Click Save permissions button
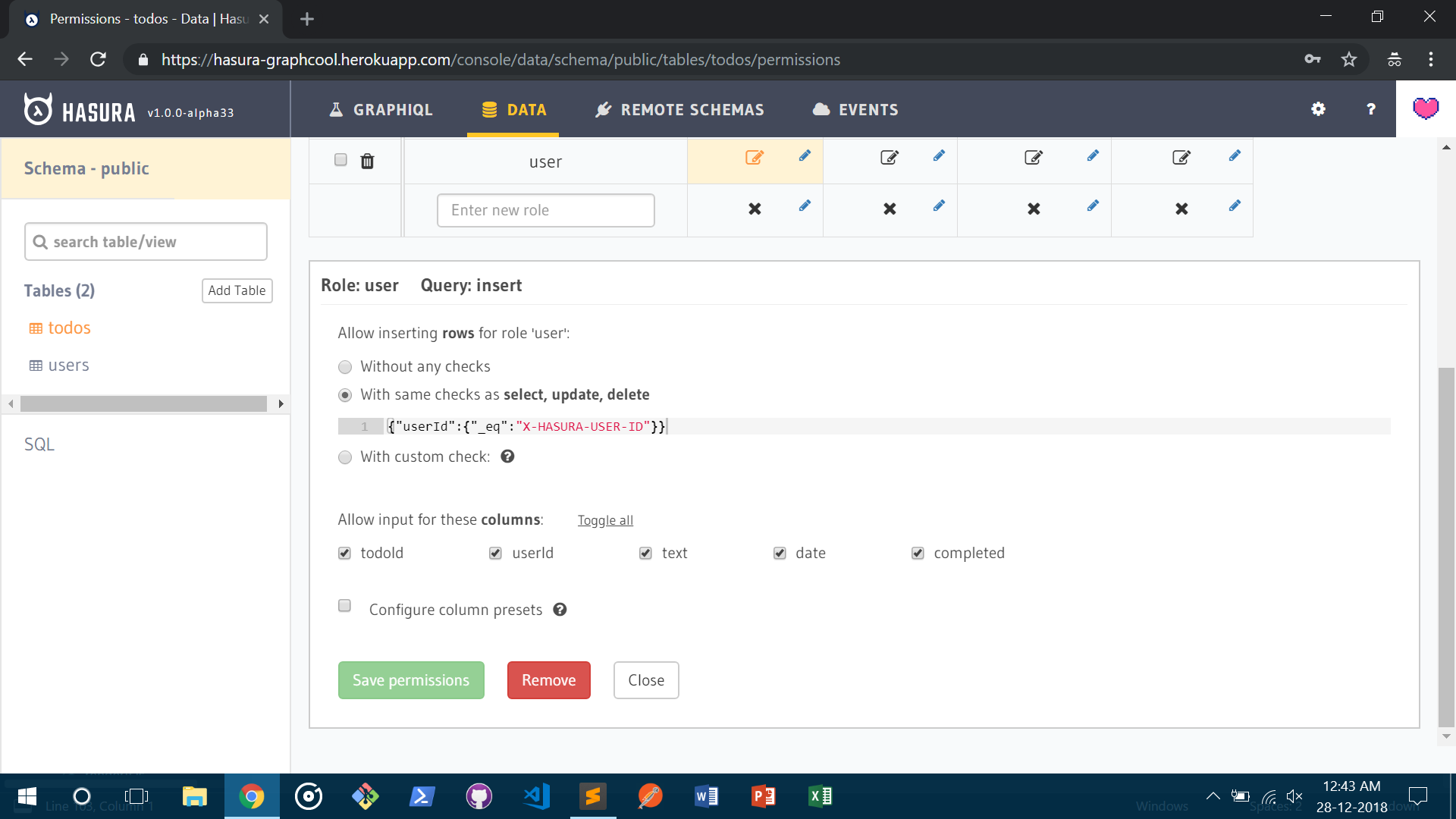Screen dimensions: 1456x819 click(x=411, y=680)
